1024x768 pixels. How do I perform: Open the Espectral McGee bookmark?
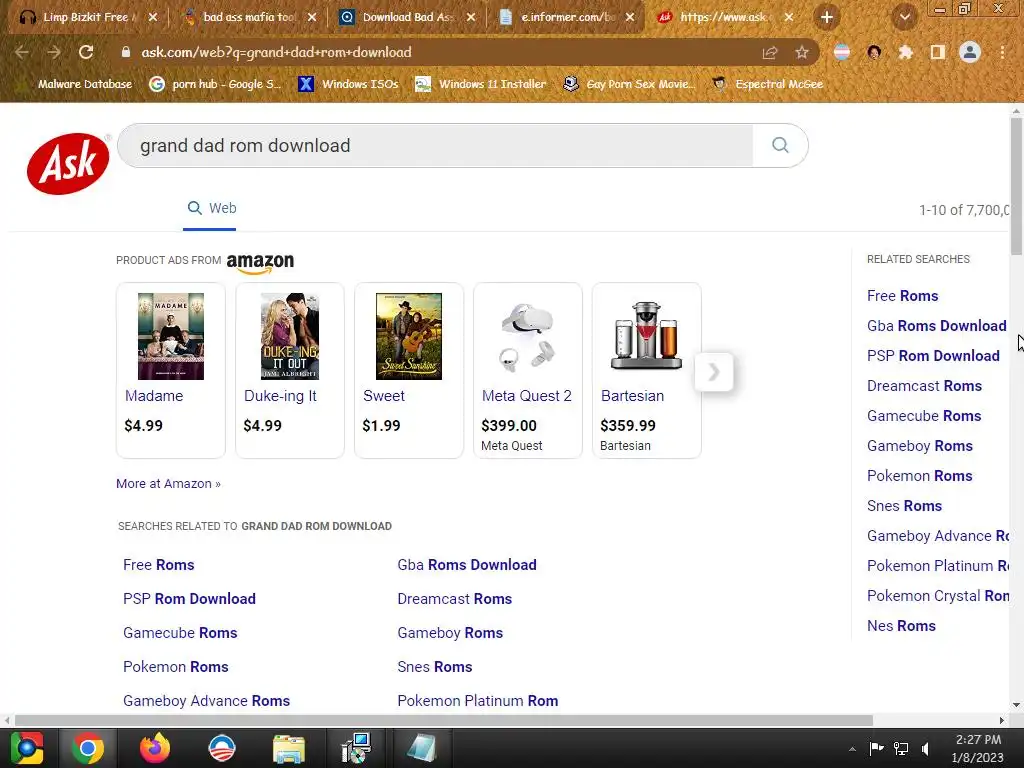[x=768, y=84]
